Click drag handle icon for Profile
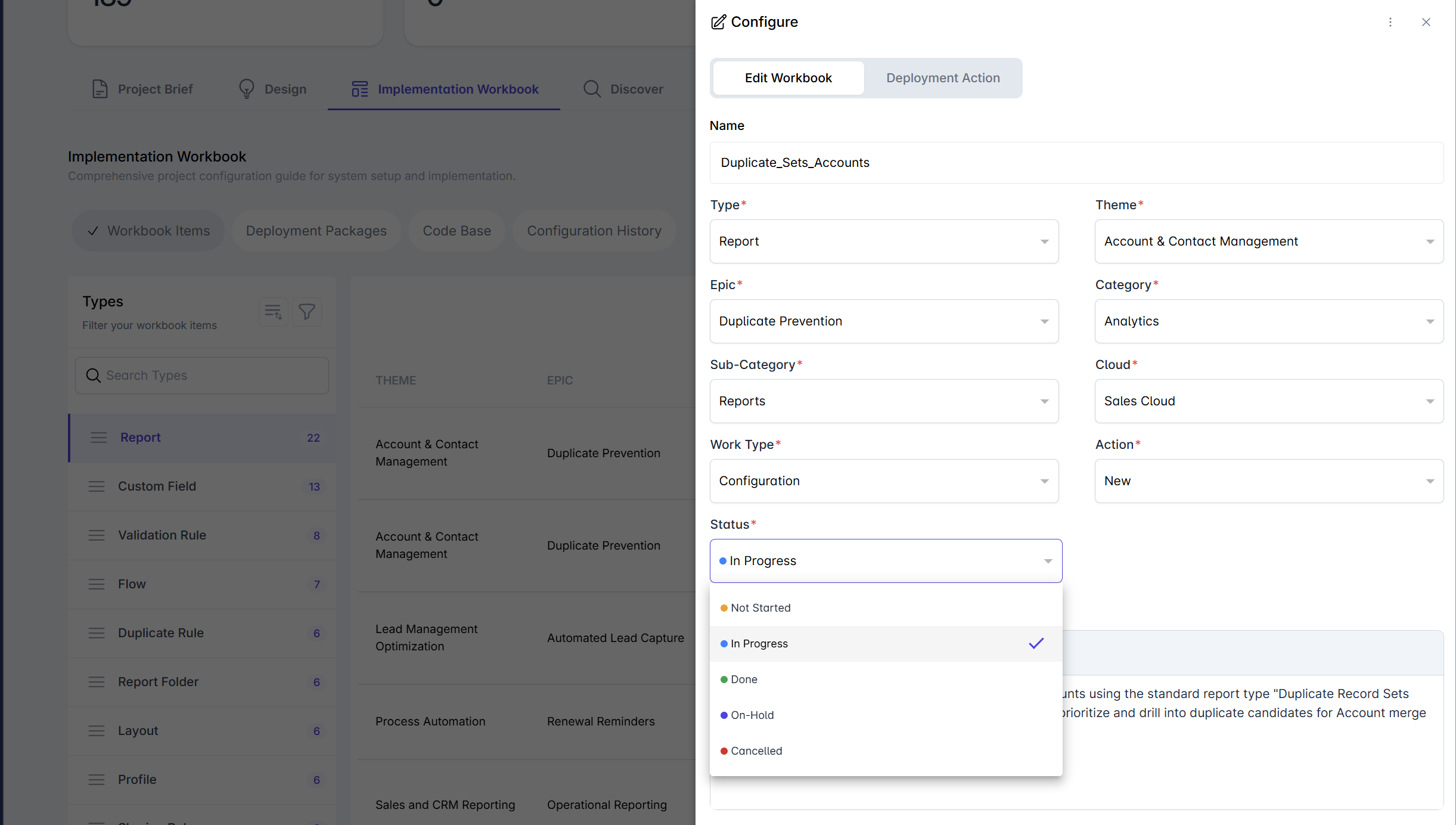Viewport: 1456px width, 825px height. 97,780
